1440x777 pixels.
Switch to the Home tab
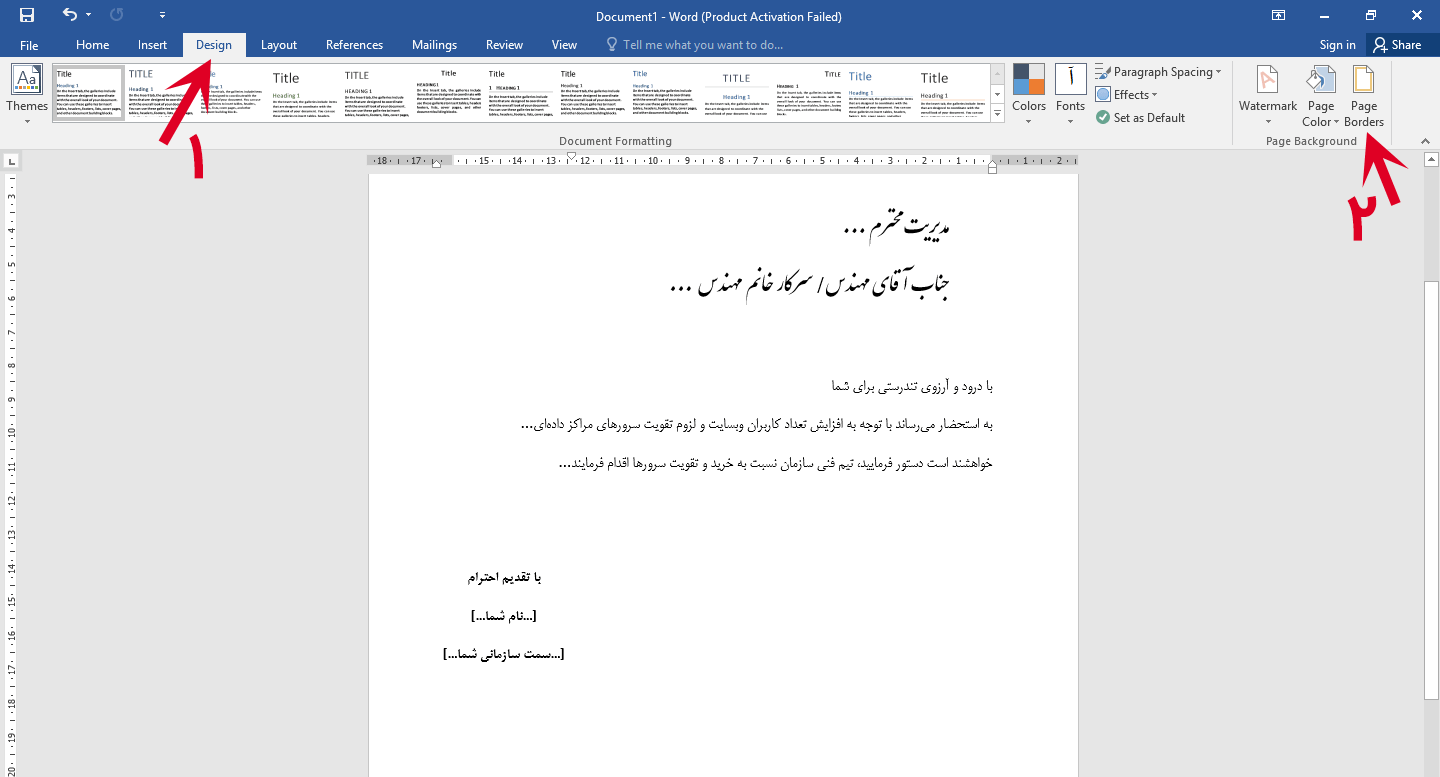(x=93, y=45)
